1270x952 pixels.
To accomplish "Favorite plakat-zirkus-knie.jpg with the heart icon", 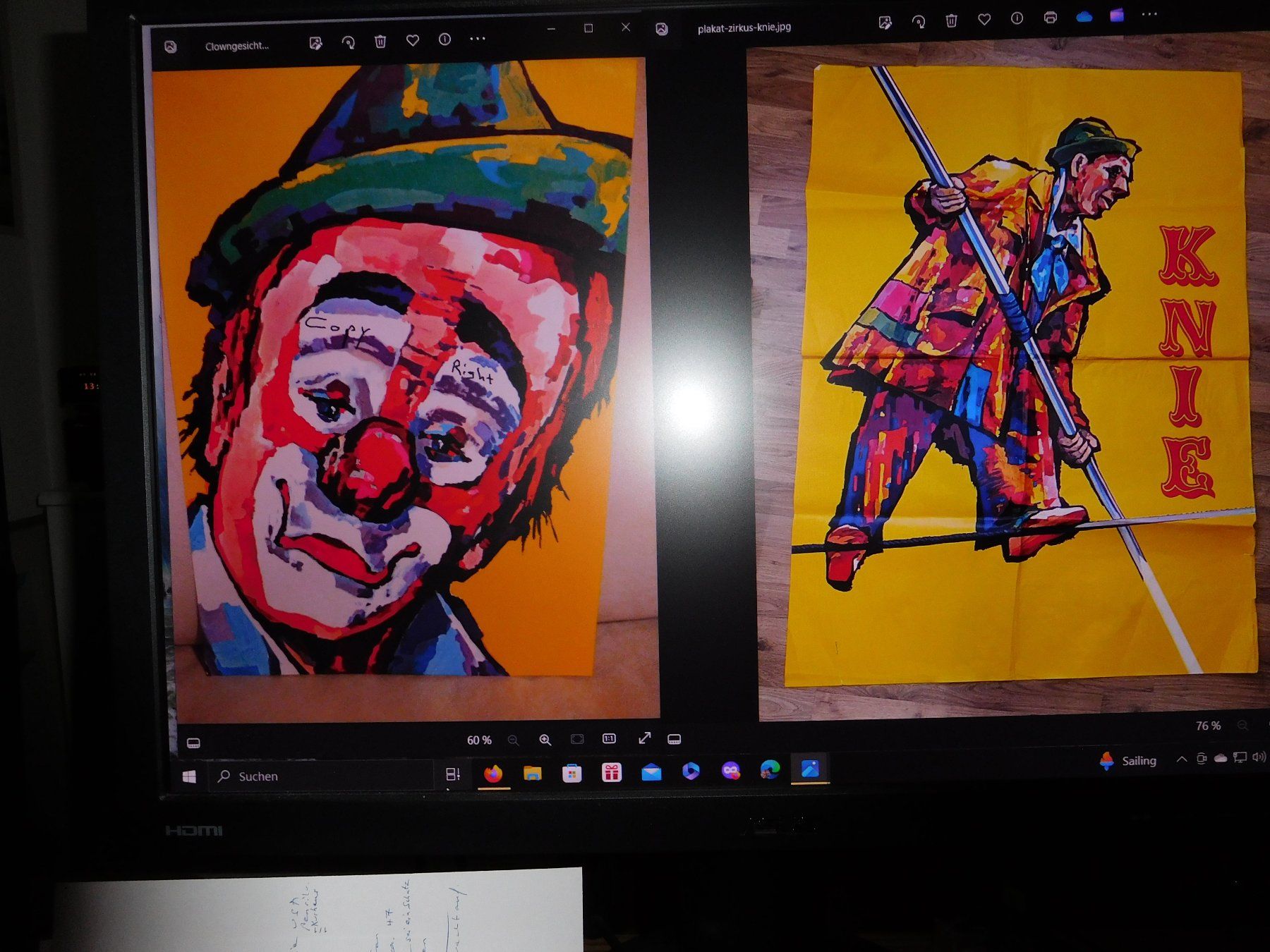I will tap(984, 20).
